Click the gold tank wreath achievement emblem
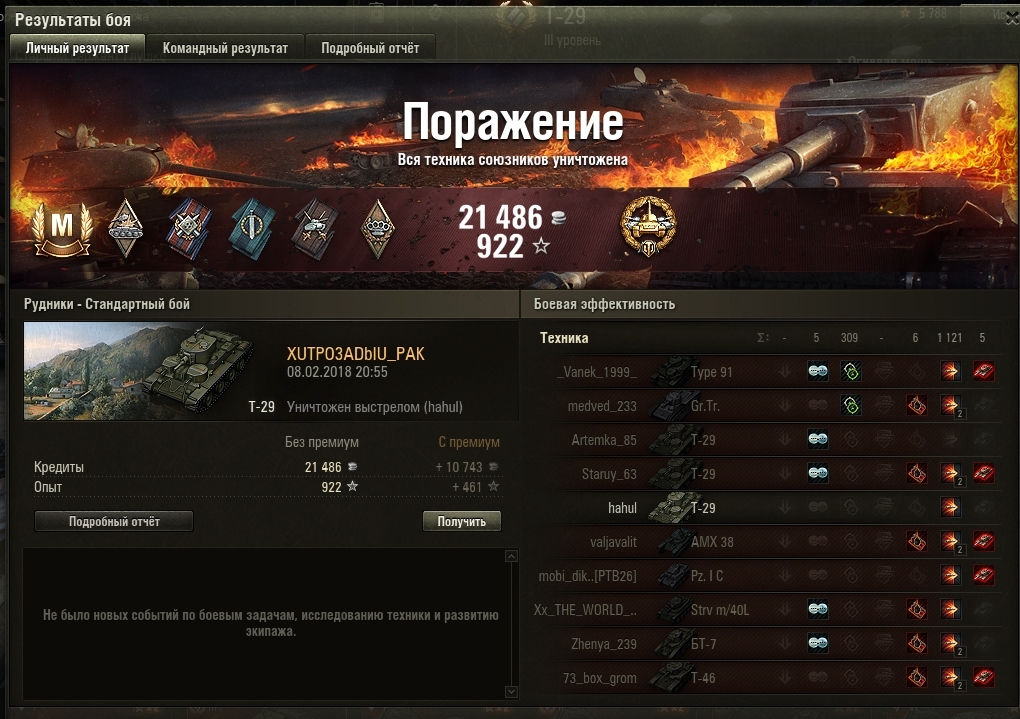The image size is (1020, 719). (648, 226)
